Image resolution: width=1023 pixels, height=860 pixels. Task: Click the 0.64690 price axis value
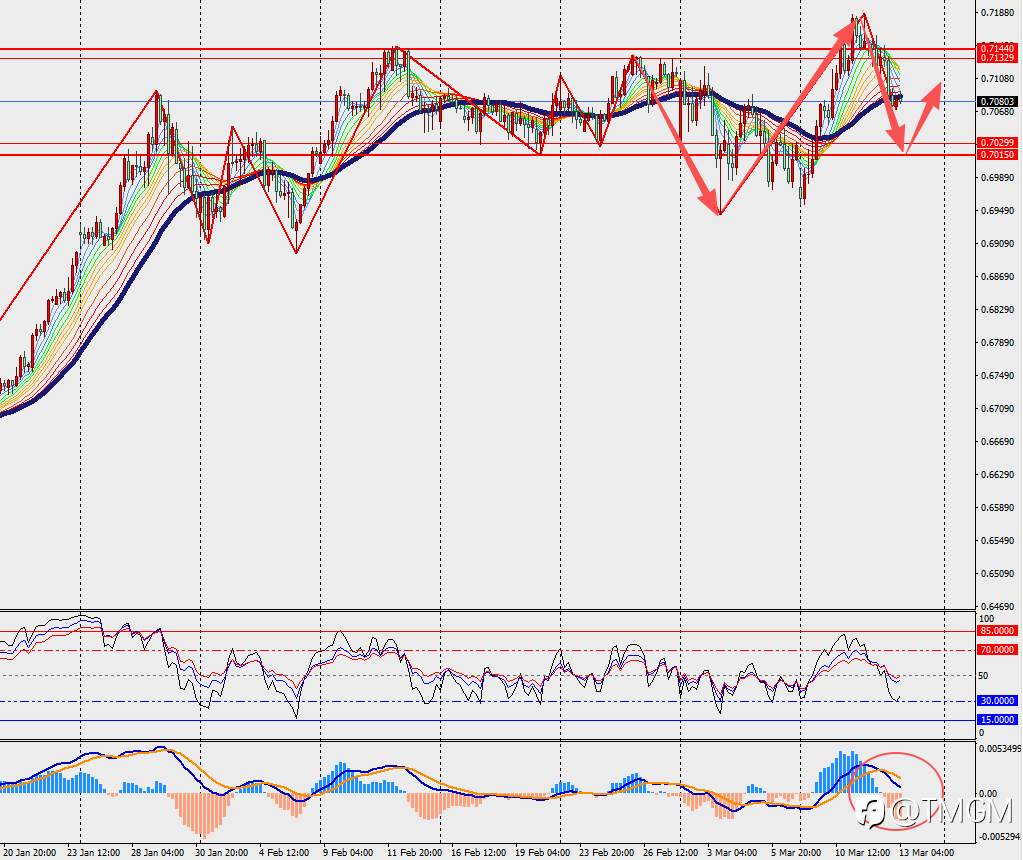point(998,606)
